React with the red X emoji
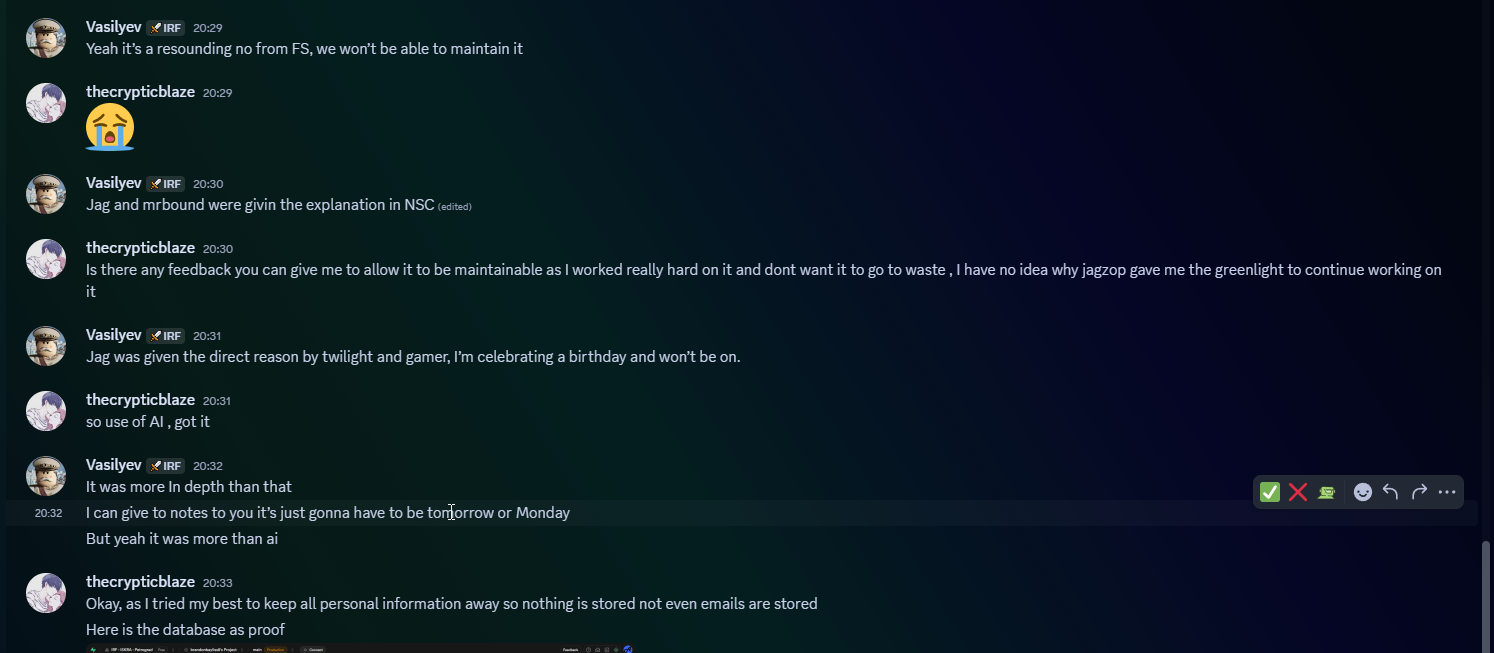The height and width of the screenshot is (653, 1494). [1298, 492]
